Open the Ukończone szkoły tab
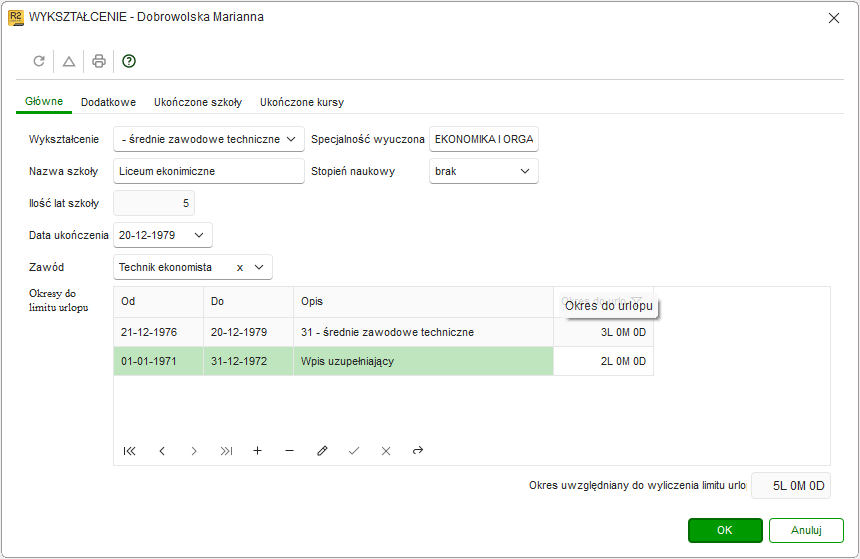This screenshot has height=559, width=860. point(197,102)
